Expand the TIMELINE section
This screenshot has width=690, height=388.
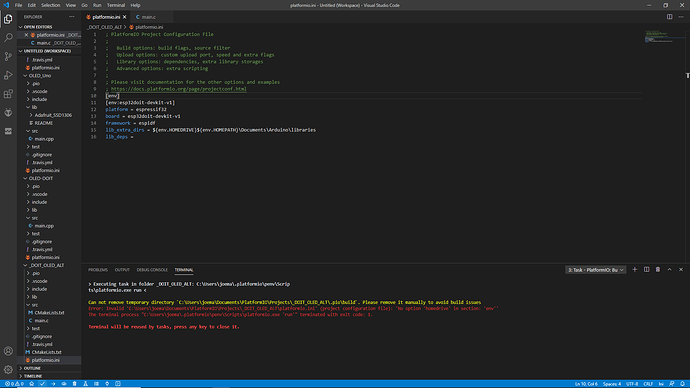pyautogui.click(x=49, y=376)
